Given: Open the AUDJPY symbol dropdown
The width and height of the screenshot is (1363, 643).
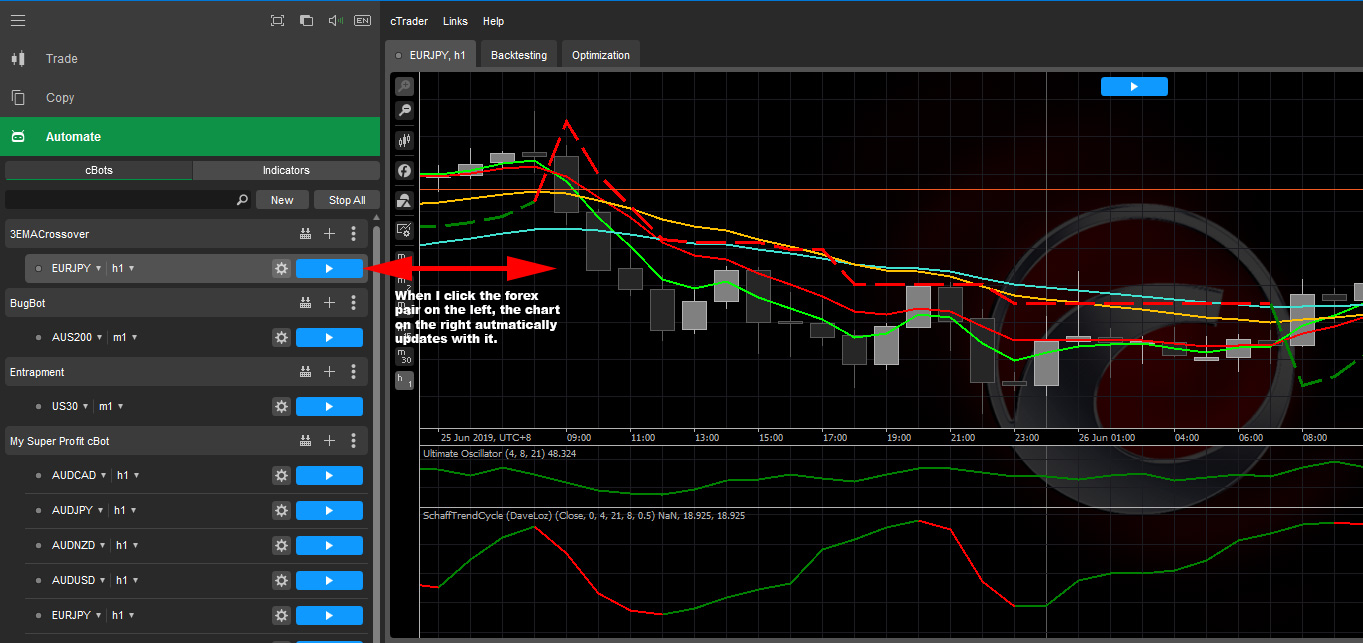Looking at the screenshot, I should [78, 510].
